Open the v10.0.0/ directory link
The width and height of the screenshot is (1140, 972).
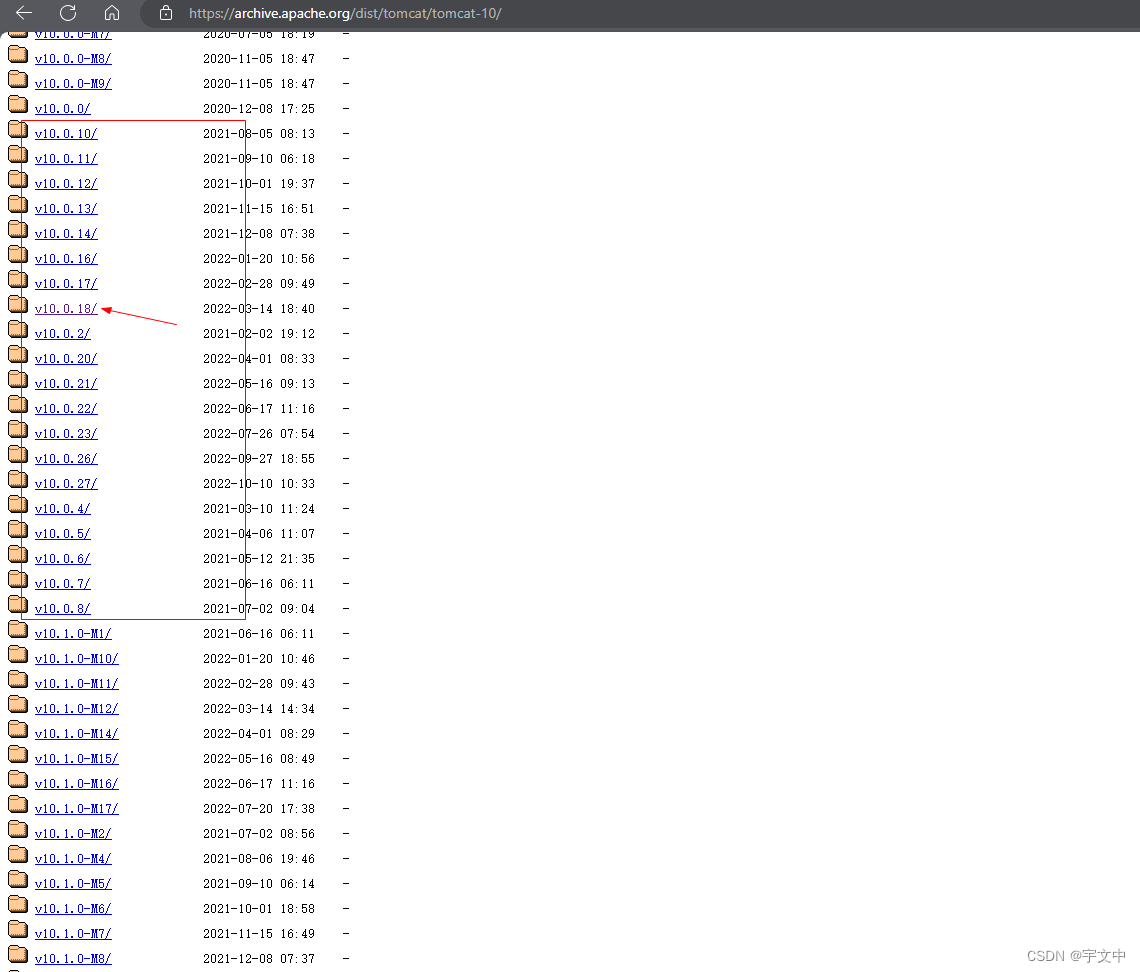(62, 108)
